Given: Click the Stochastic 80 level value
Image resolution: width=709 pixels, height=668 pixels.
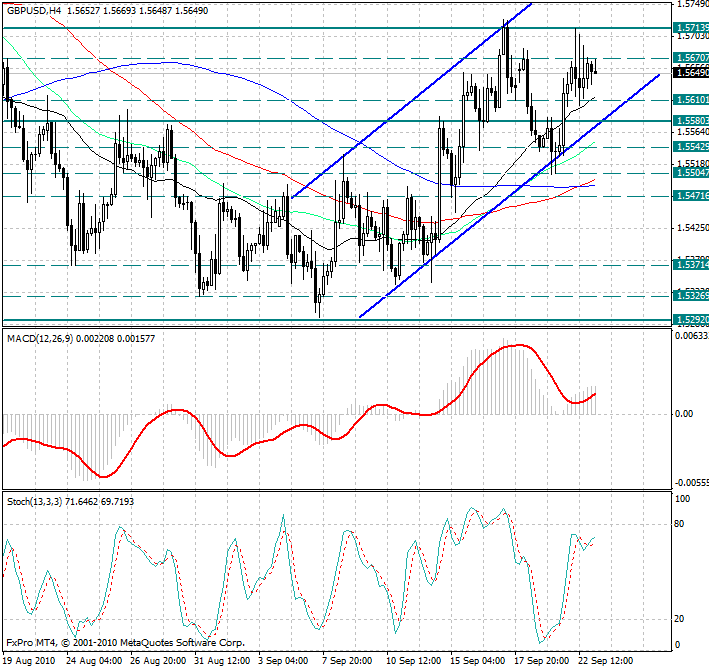Looking at the screenshot, I should tap(679, 524).
